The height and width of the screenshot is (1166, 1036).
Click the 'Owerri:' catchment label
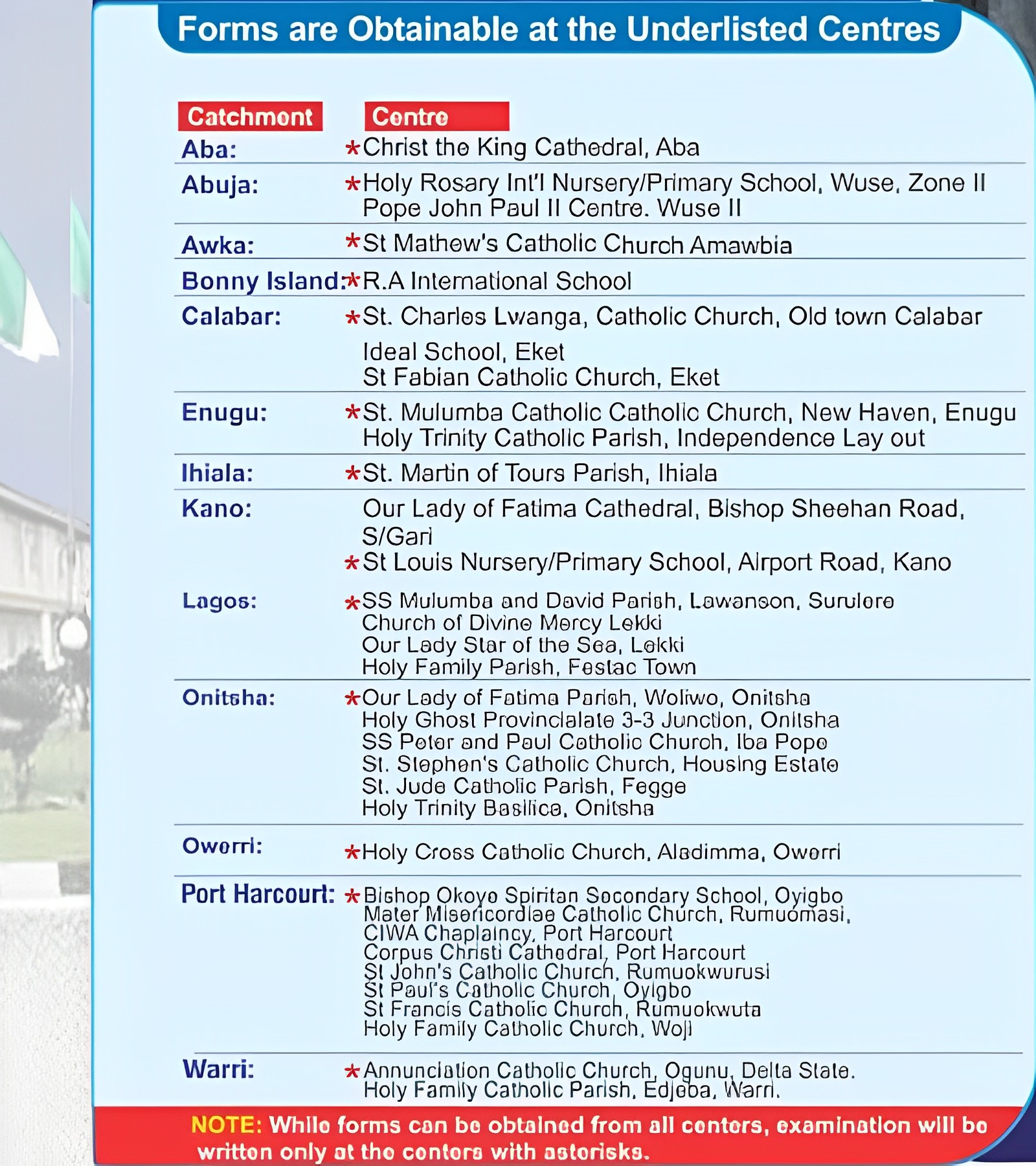point(222,846)
